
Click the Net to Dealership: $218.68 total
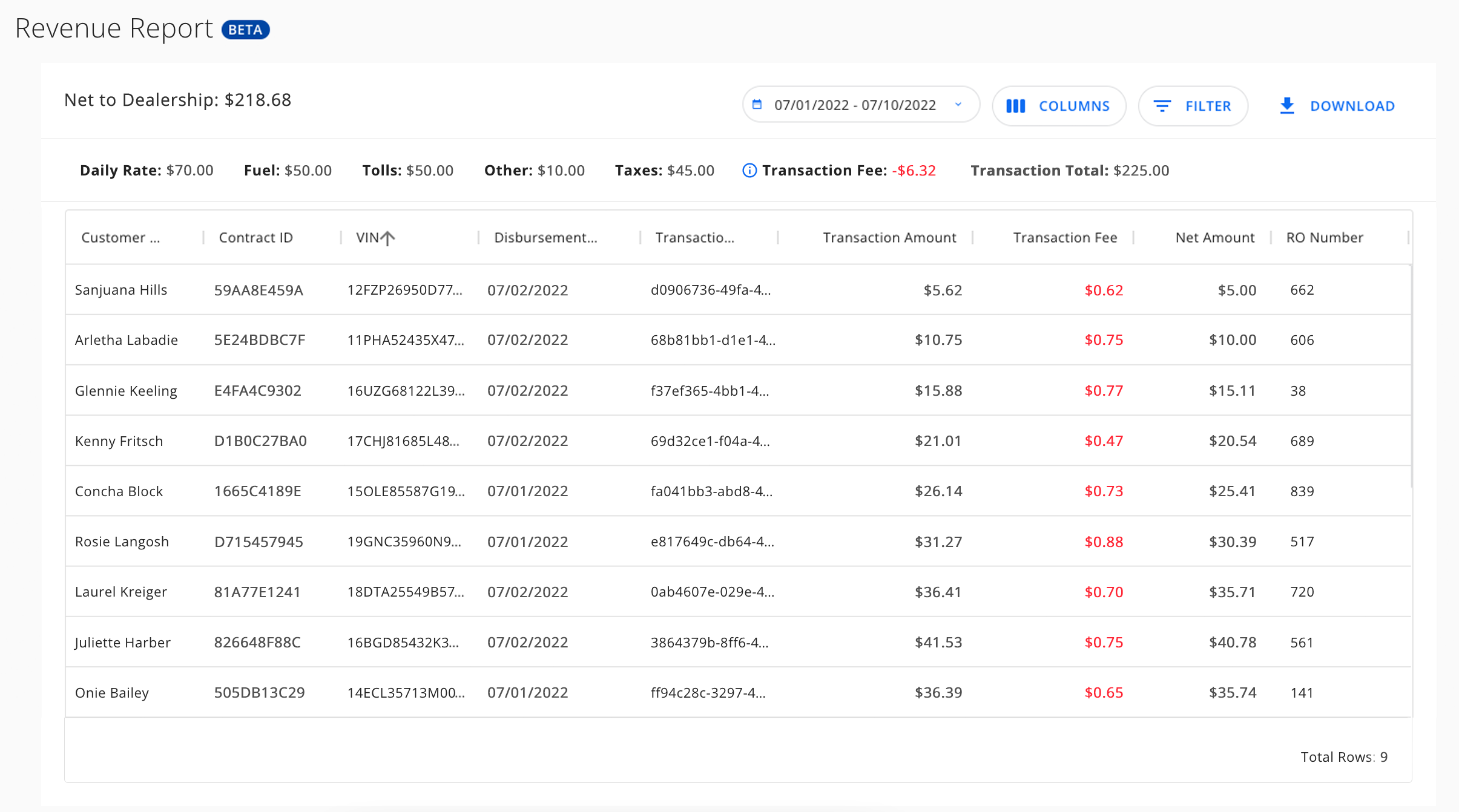click(x=178, y=100)
